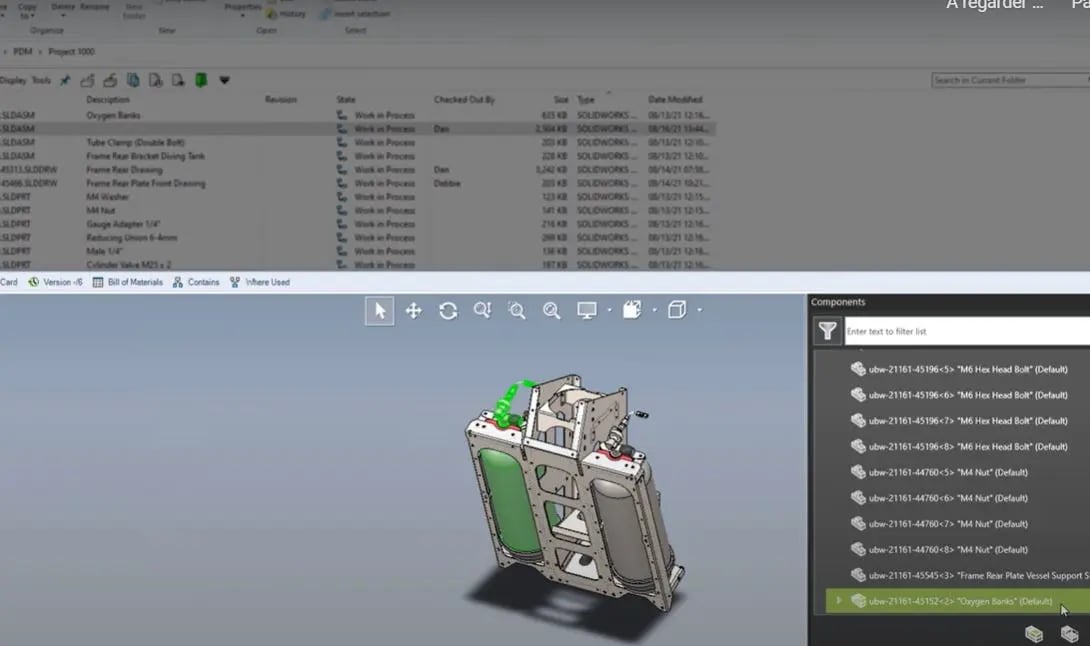Switch to the Where Used tab

pos(260,282)
